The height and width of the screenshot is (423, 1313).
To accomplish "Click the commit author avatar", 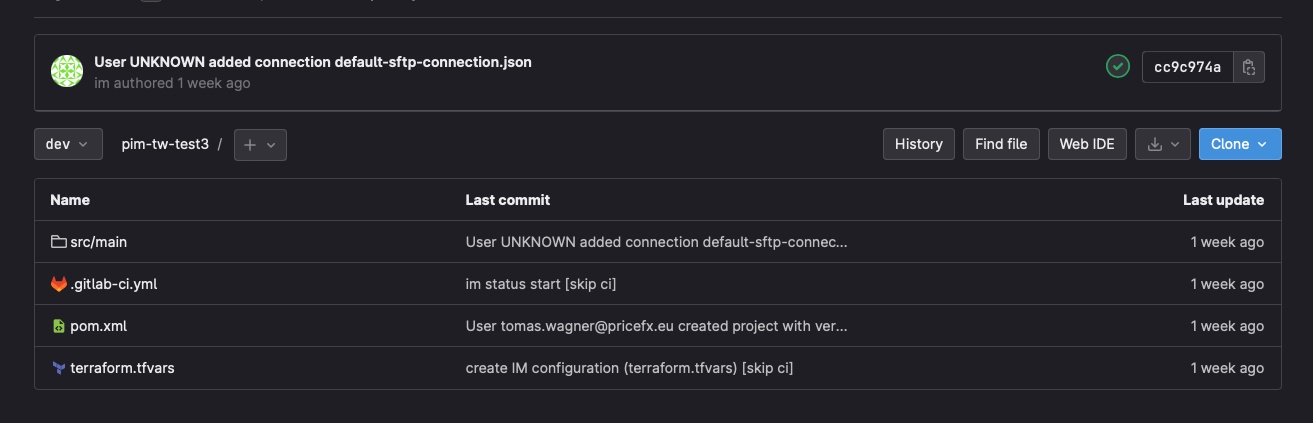I will pyautogui.click(x=67, y=71).
